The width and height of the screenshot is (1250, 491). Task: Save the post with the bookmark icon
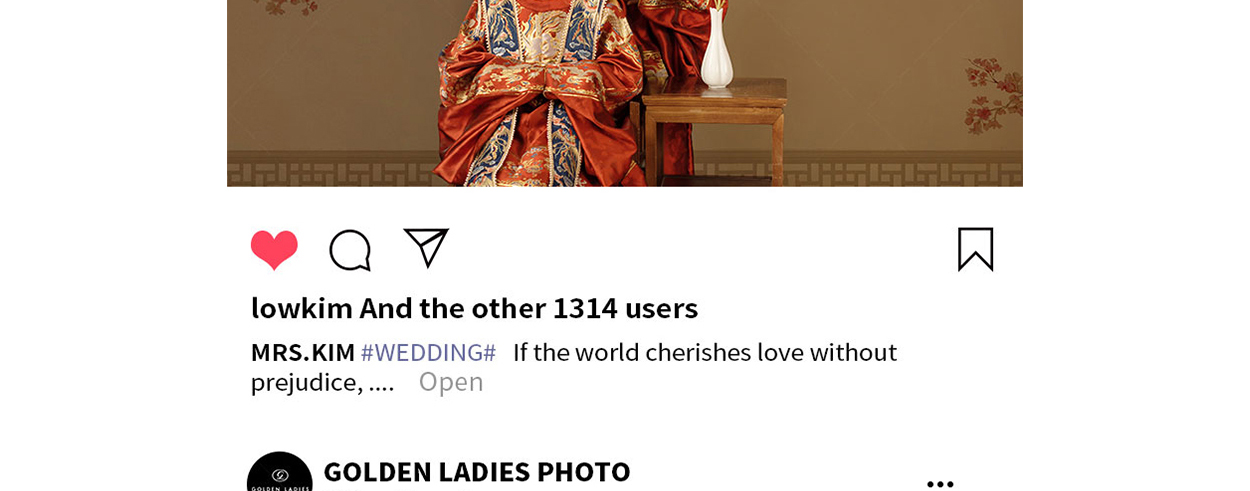976,249
